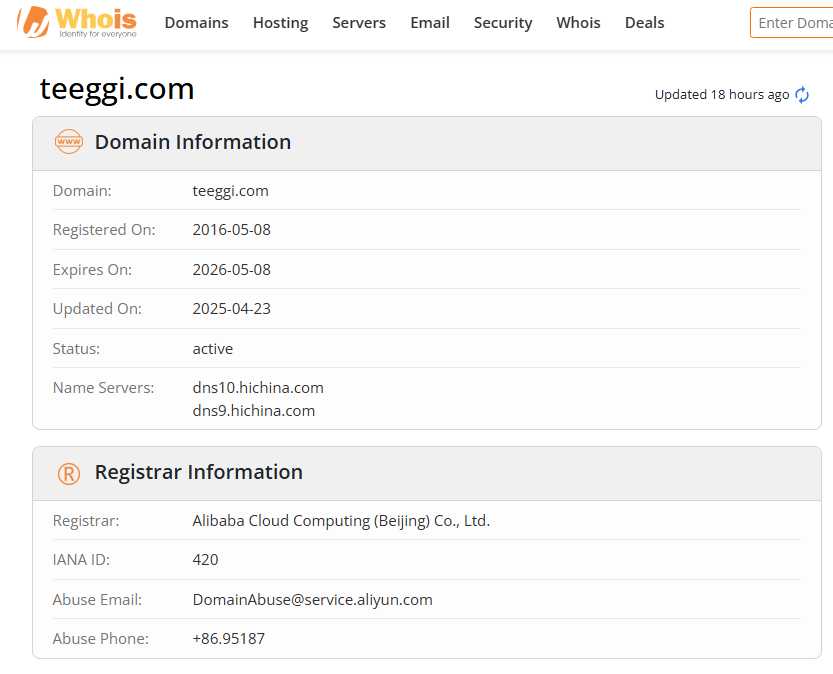Click the orange www Domain Information icon
The image size is (833, 674).
point(69,142)
